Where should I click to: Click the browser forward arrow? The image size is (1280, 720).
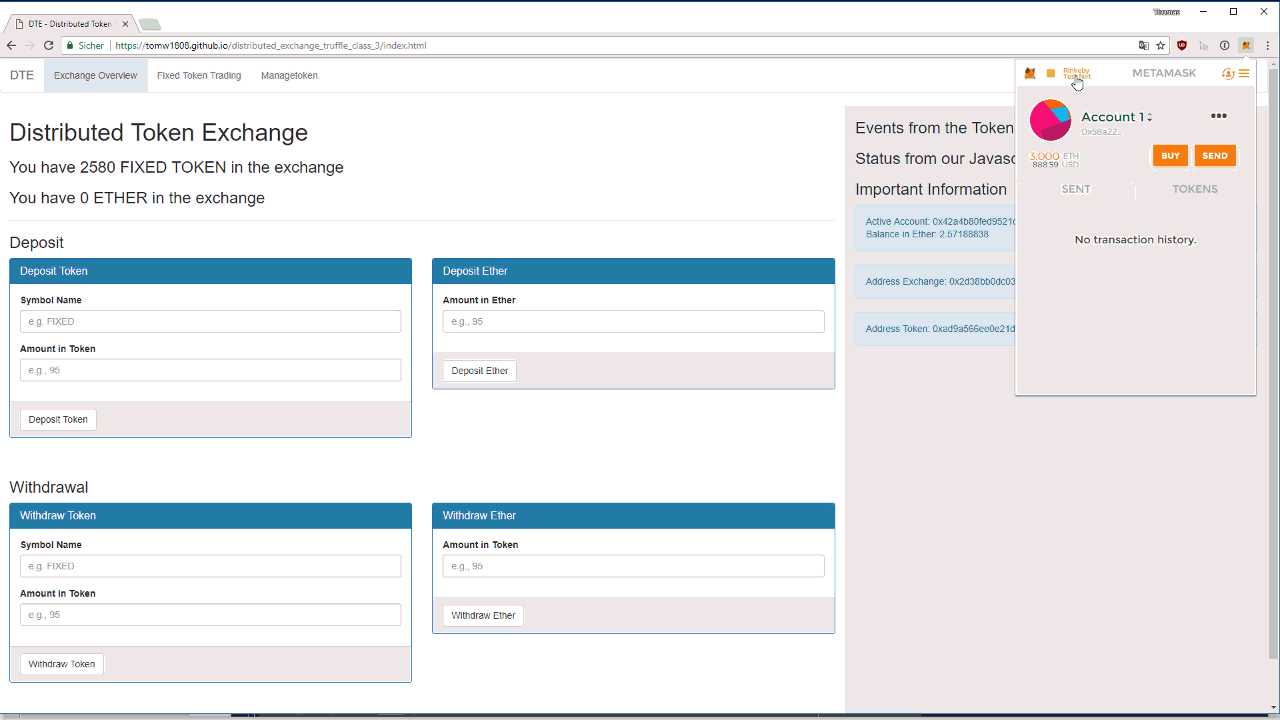[30, 45]
